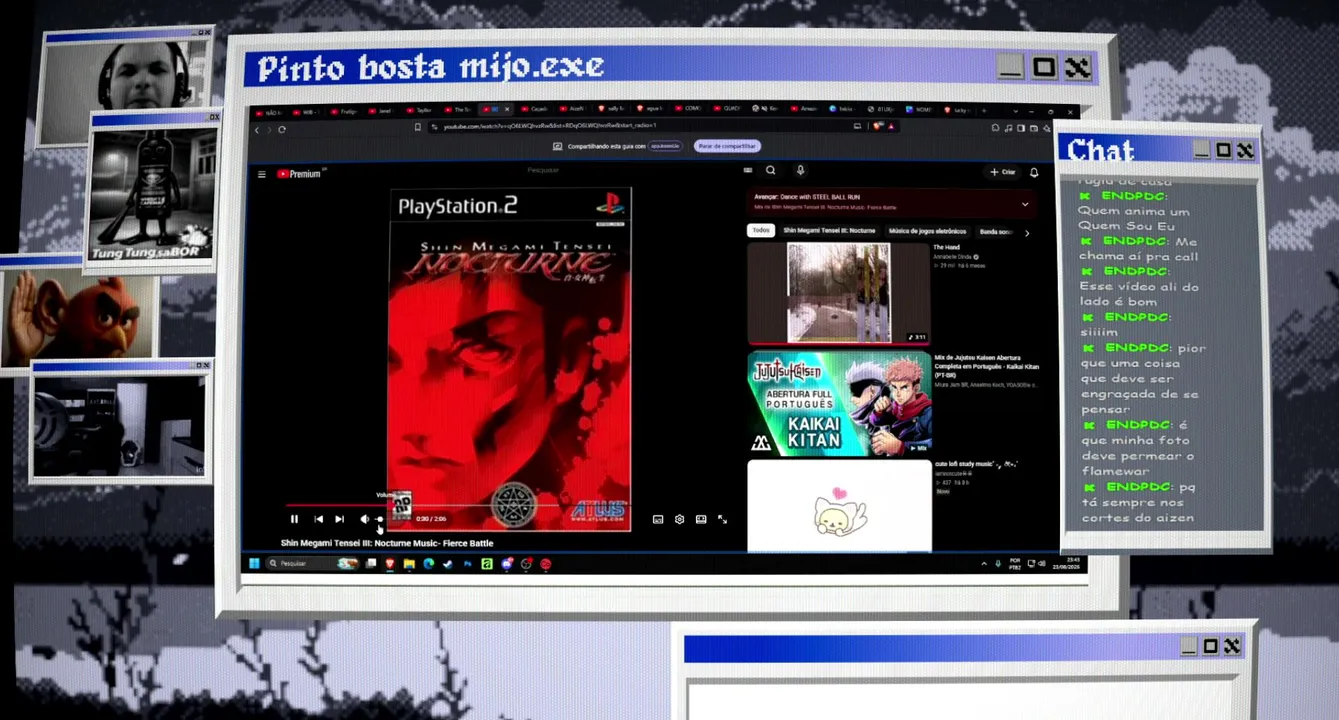Click the Criar create button
This screenshot has width=1339, height=720.
tap(1003, 172)
